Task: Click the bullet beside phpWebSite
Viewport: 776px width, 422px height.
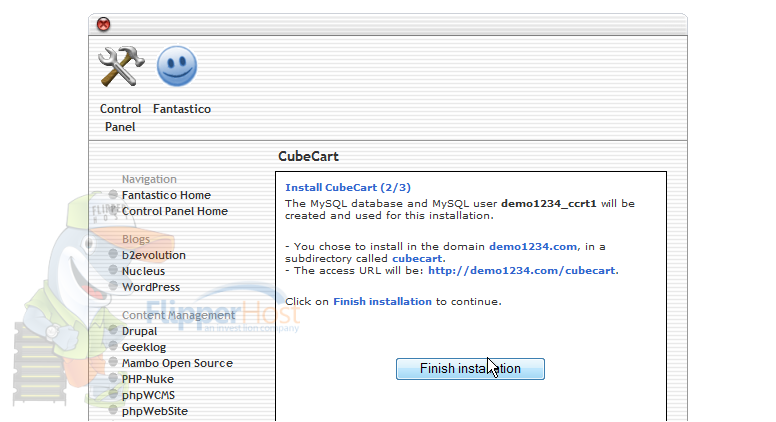Action: pos(113,410)
